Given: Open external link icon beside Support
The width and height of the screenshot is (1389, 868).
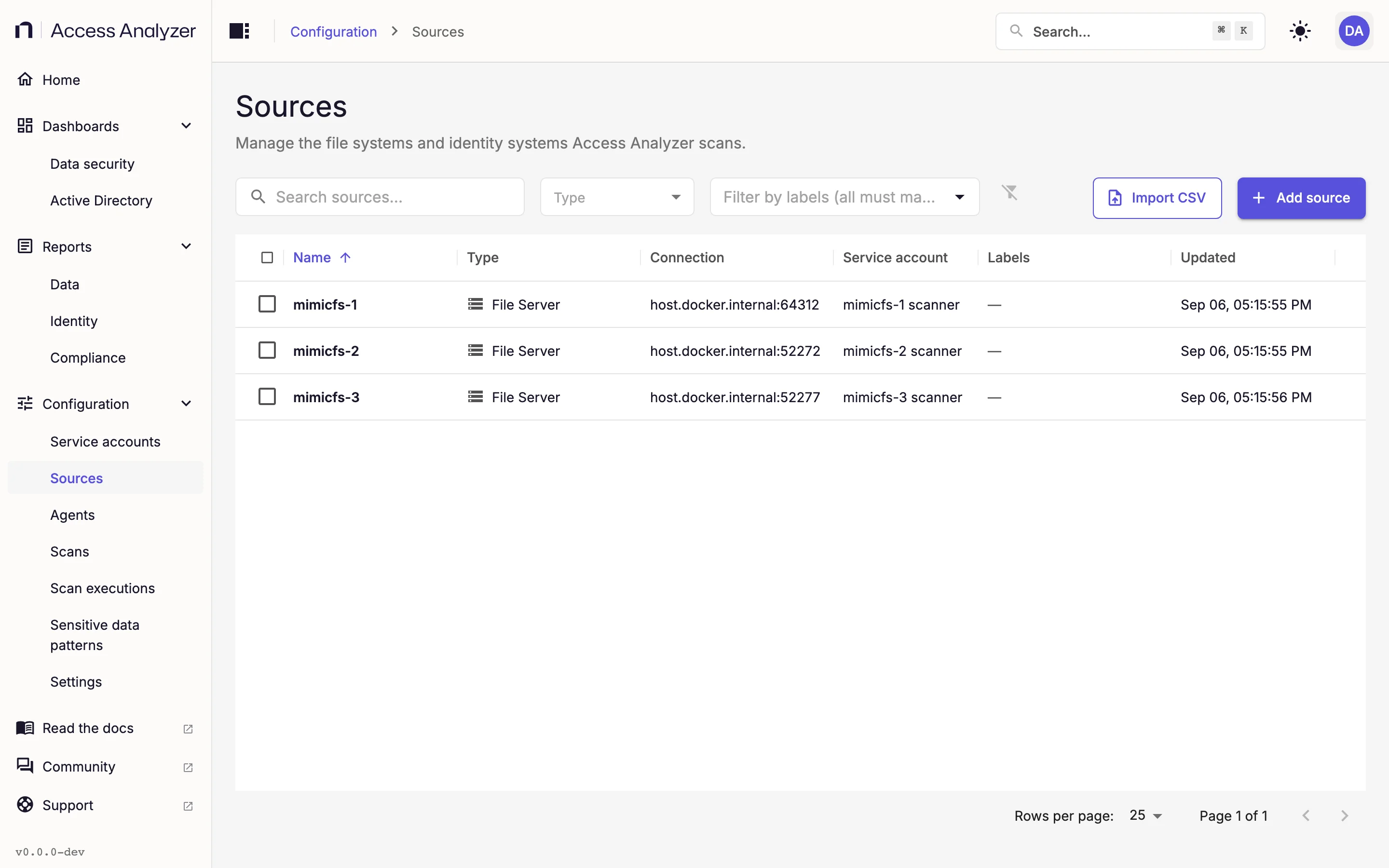Looking at the screenshot, I should 188,806.
